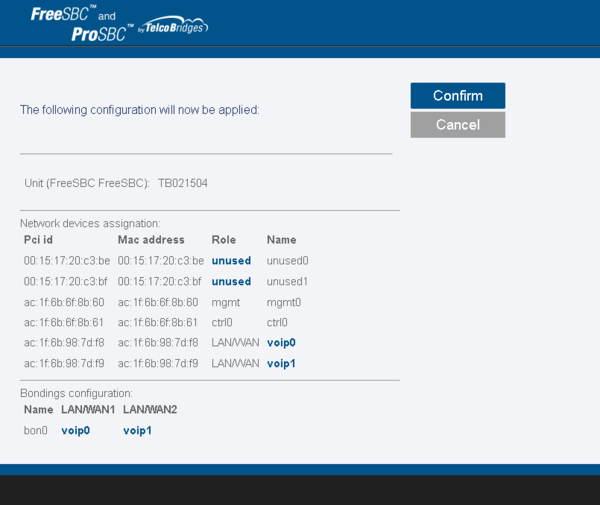The image size is (600, 505).
Task: Select Pci id ac:1f:6b:98:7d:f9
Action: coord(64,363)
